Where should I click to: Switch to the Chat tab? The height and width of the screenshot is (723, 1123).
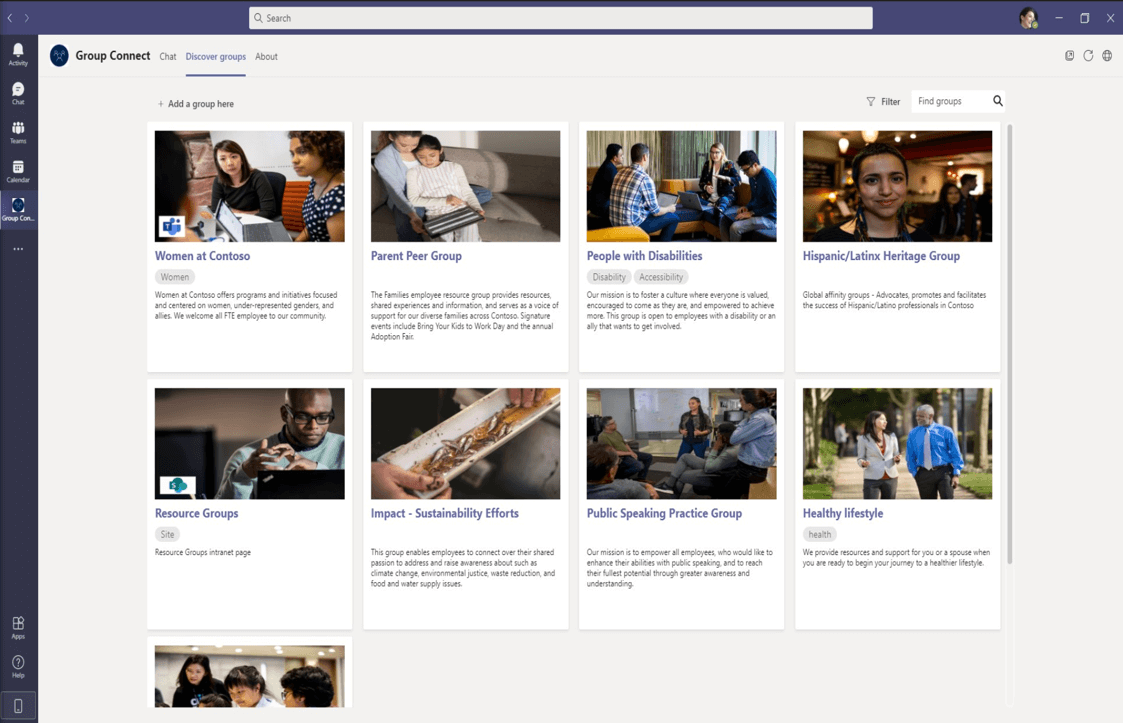tap(168, 57)
